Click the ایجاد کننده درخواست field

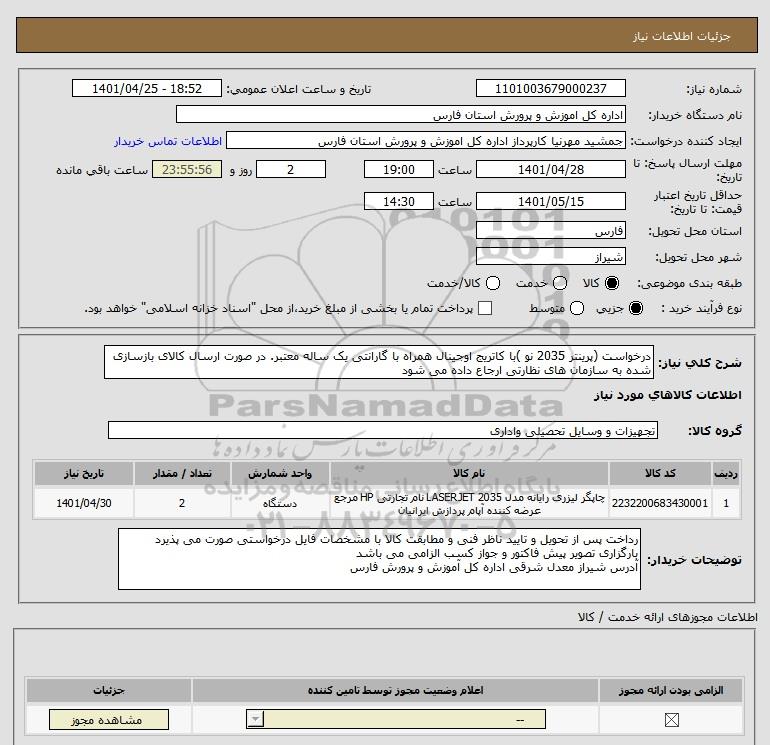click(426, 140)
